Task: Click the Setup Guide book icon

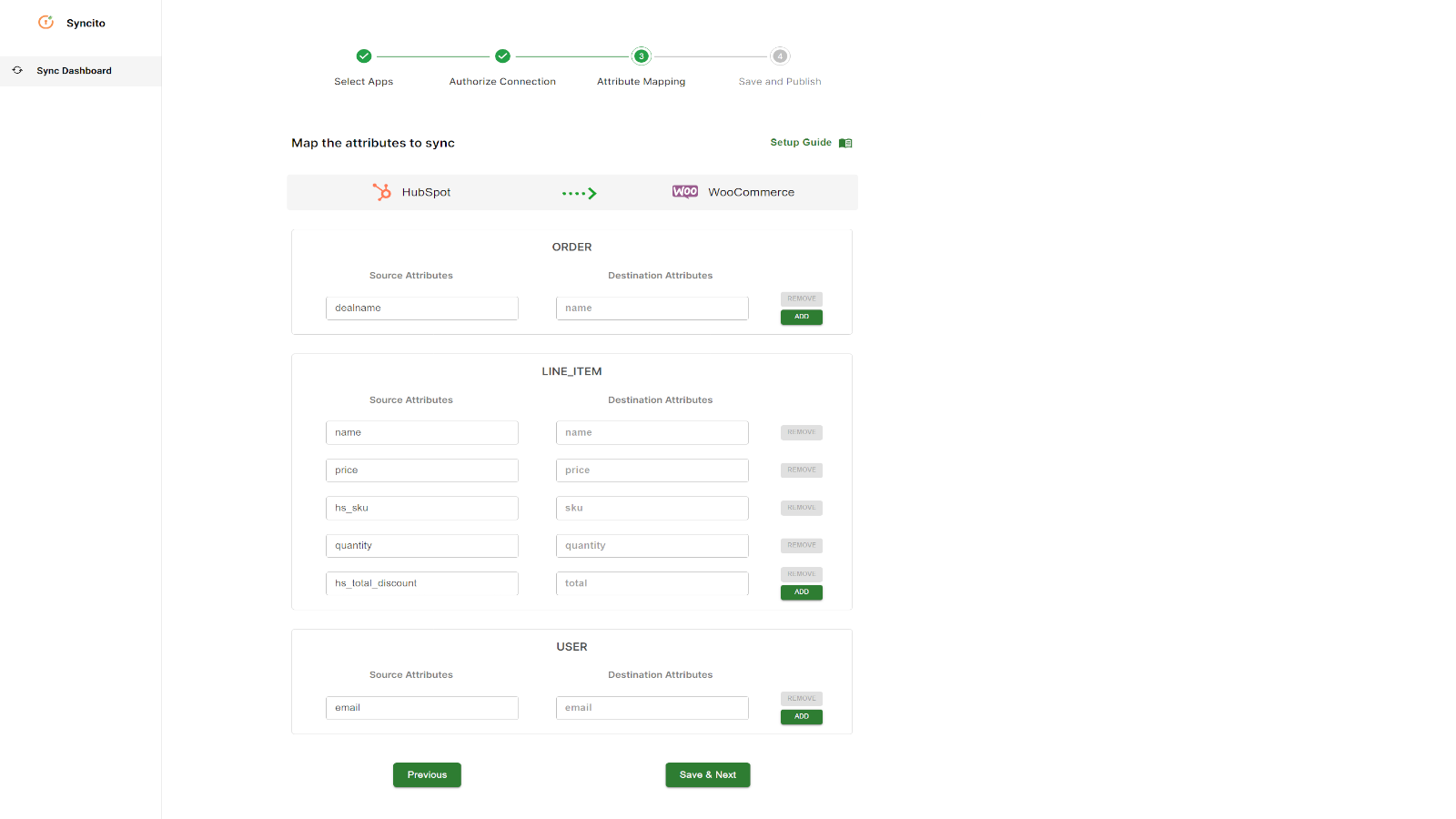Action: tap(845, 143)
